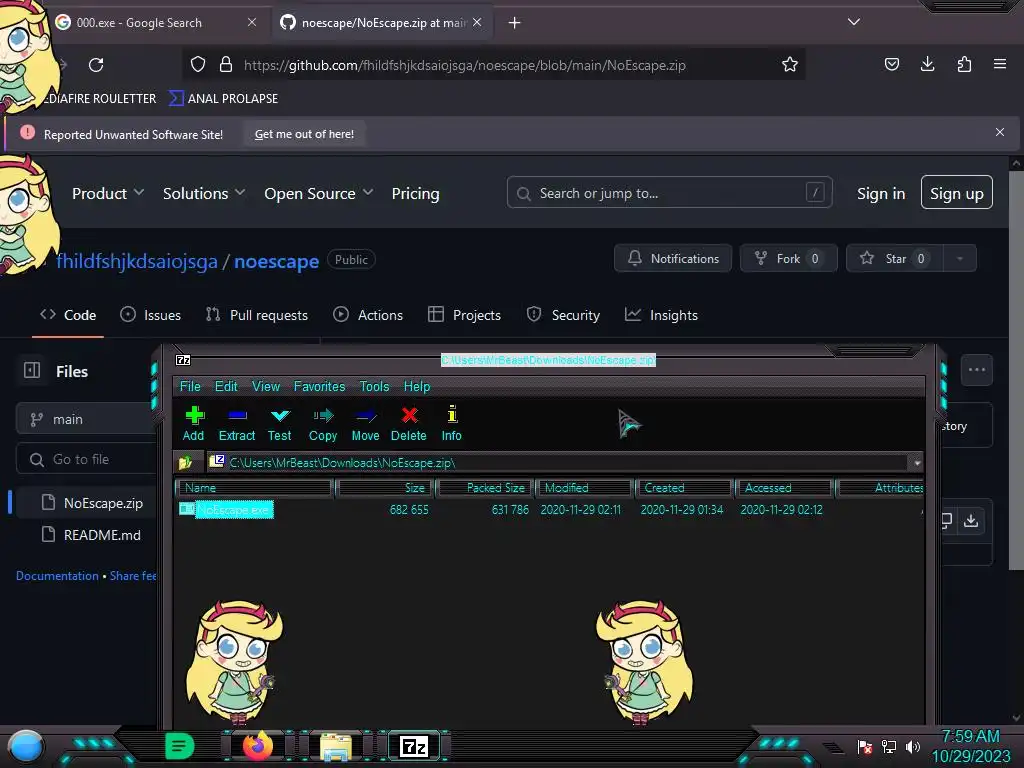This screenshot has height=768, width=1024.
Task: Run the Test tool in 7-Zip
Action: pyautogui.click(x=280, y=423)
